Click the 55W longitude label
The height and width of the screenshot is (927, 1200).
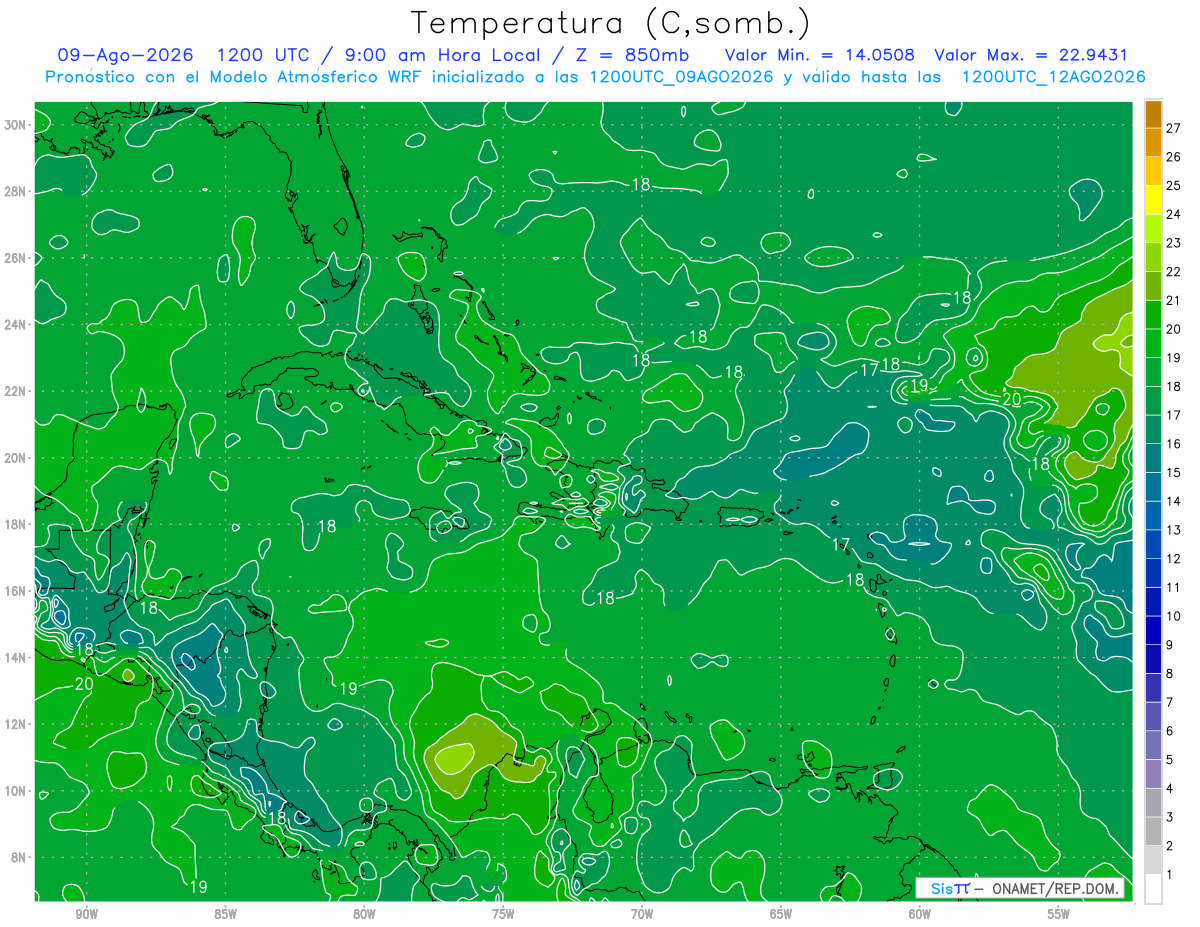coord(1059,915)
